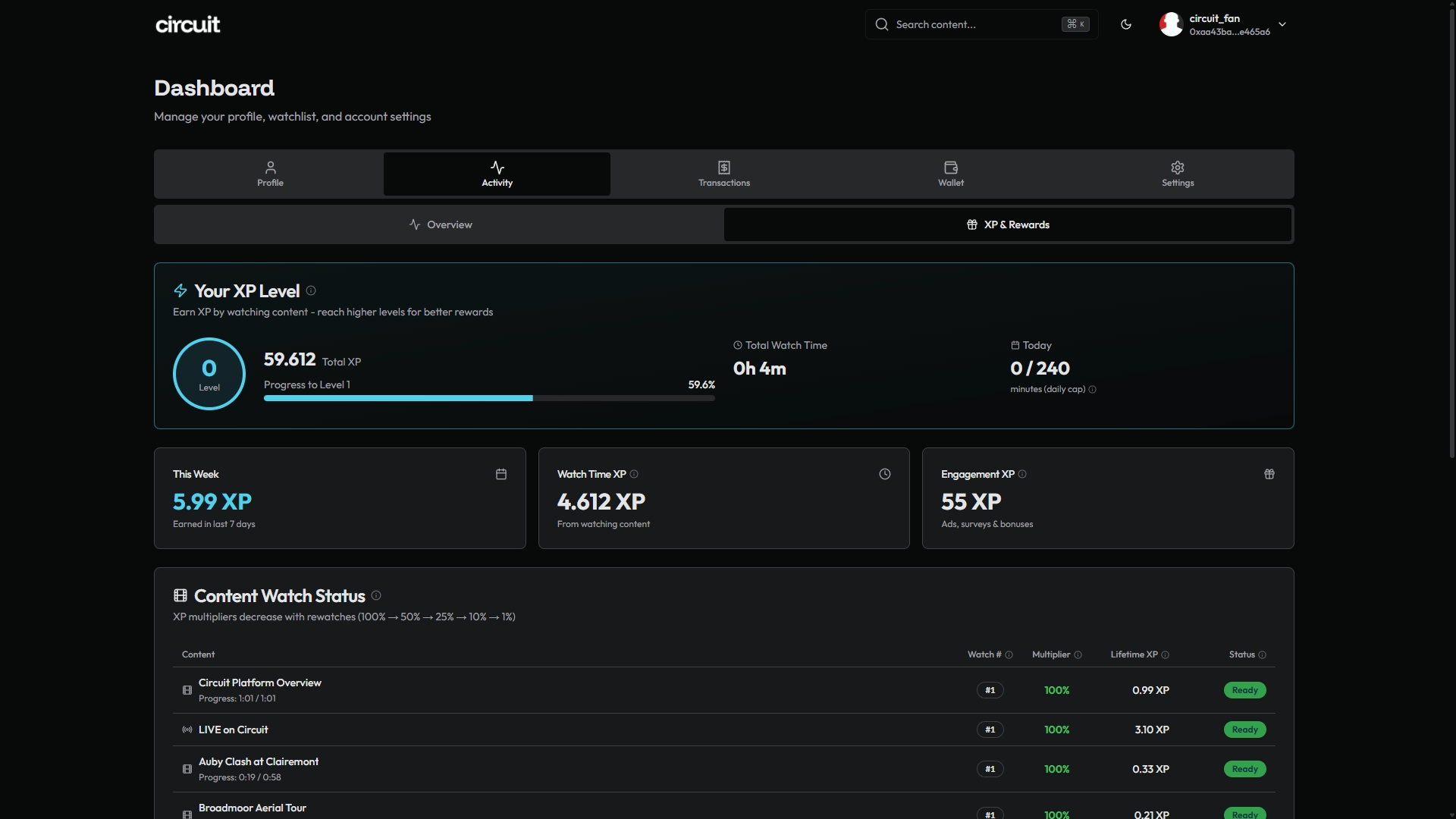Toggle the dark mode moon icon

(x=1126, y=24)
